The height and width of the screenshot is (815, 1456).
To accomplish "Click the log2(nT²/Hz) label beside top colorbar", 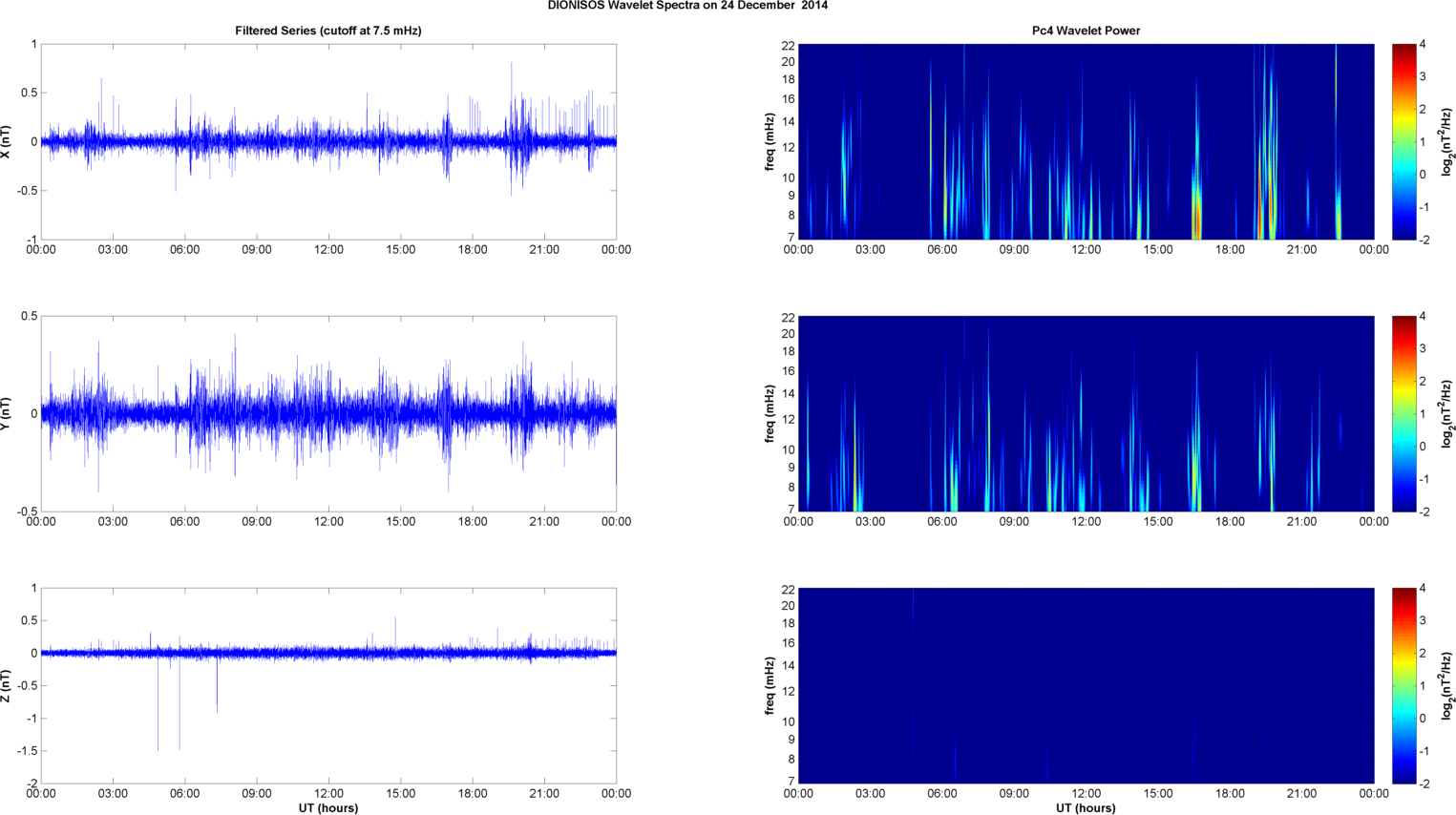I will point(1447,141).
